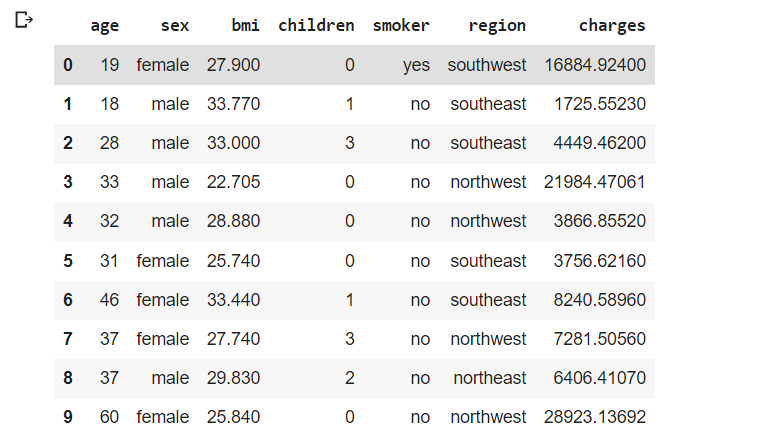Screen dimensions: 776x441
Task: Click the bmi column header
Action: tap(245, 25)
